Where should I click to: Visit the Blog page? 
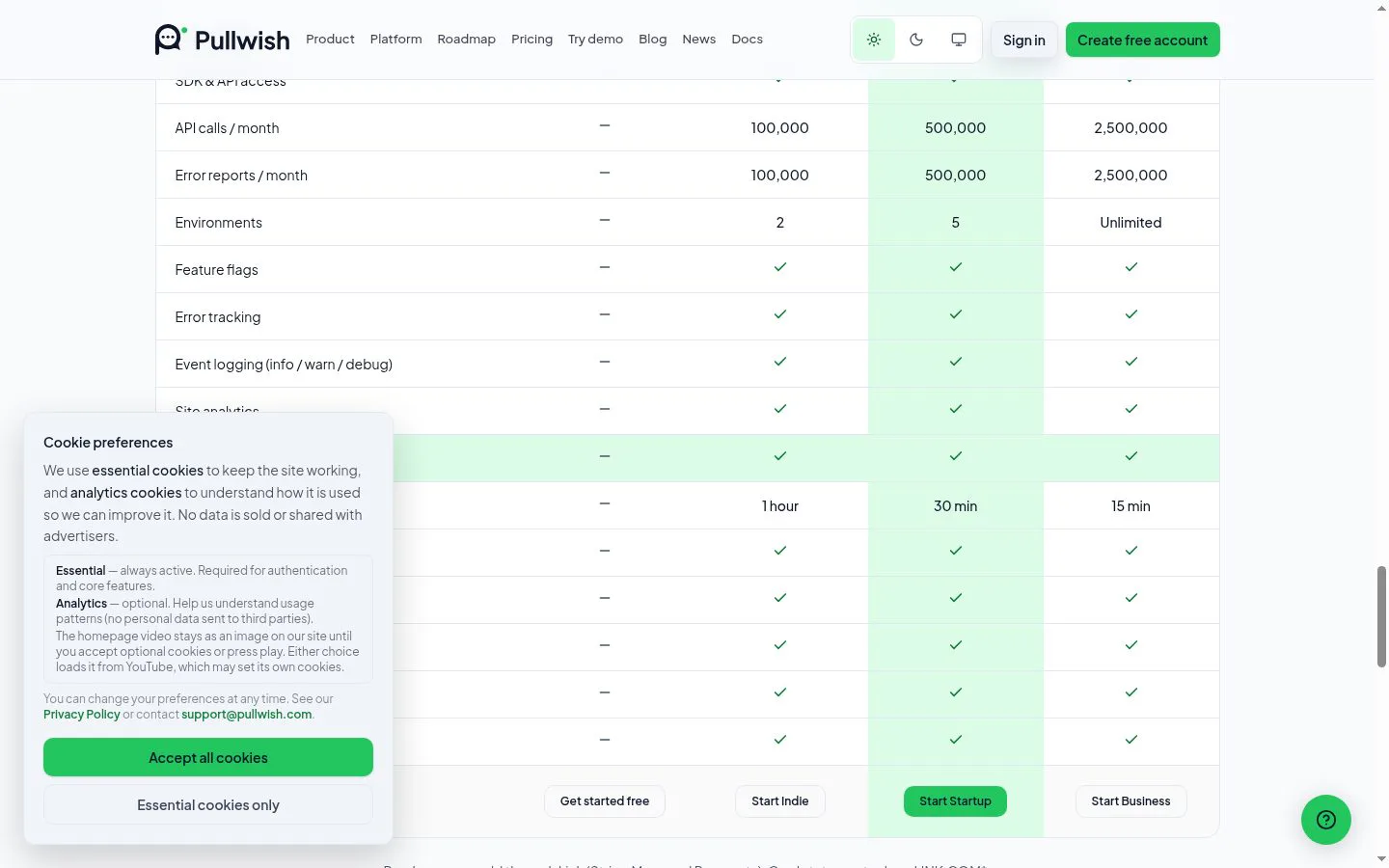pyautogui.click(x=653, y=40)
